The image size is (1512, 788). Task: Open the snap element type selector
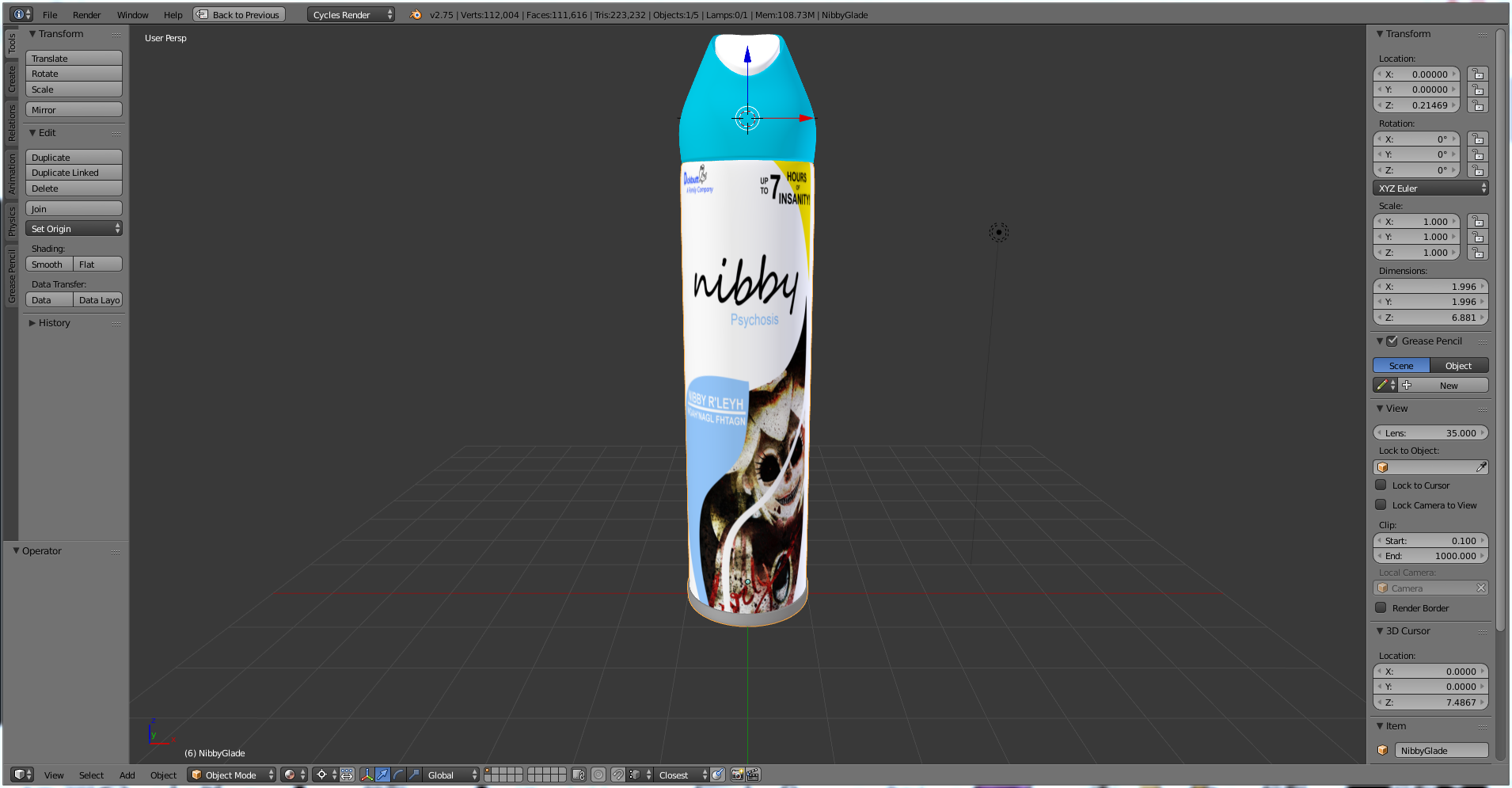click(x=640, y=775)
